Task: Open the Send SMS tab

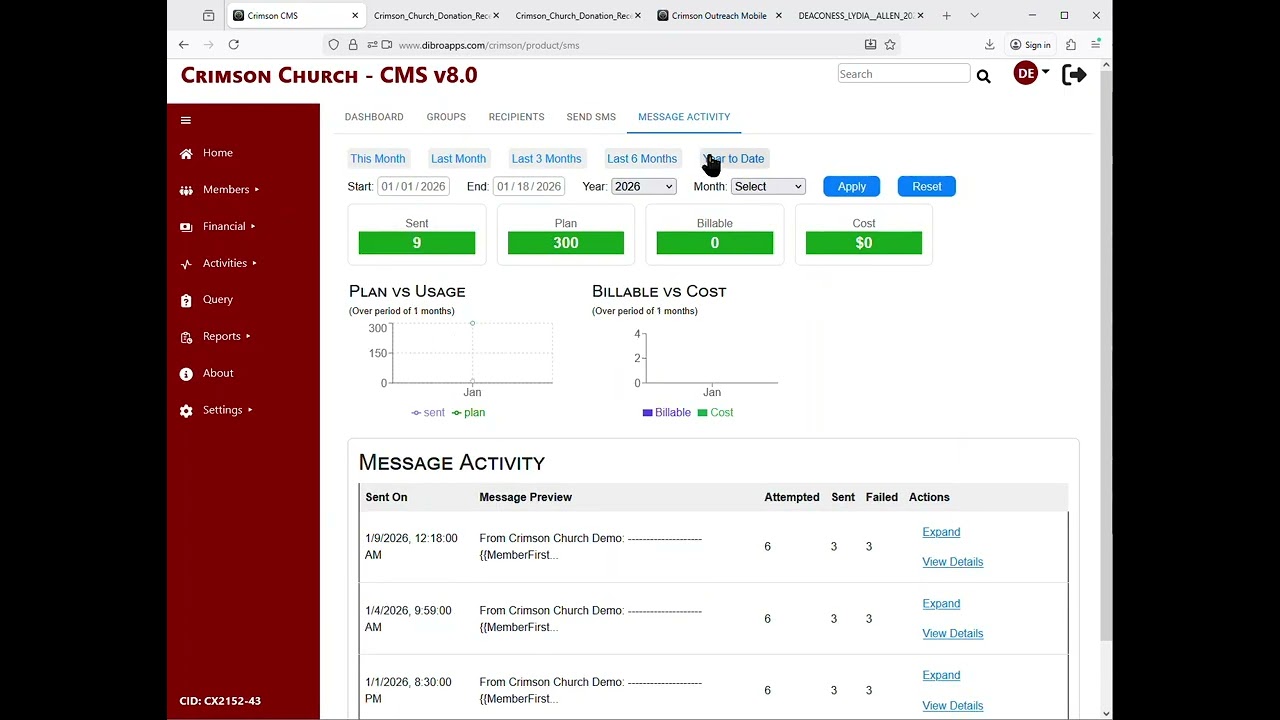Action: pos(591,117)
